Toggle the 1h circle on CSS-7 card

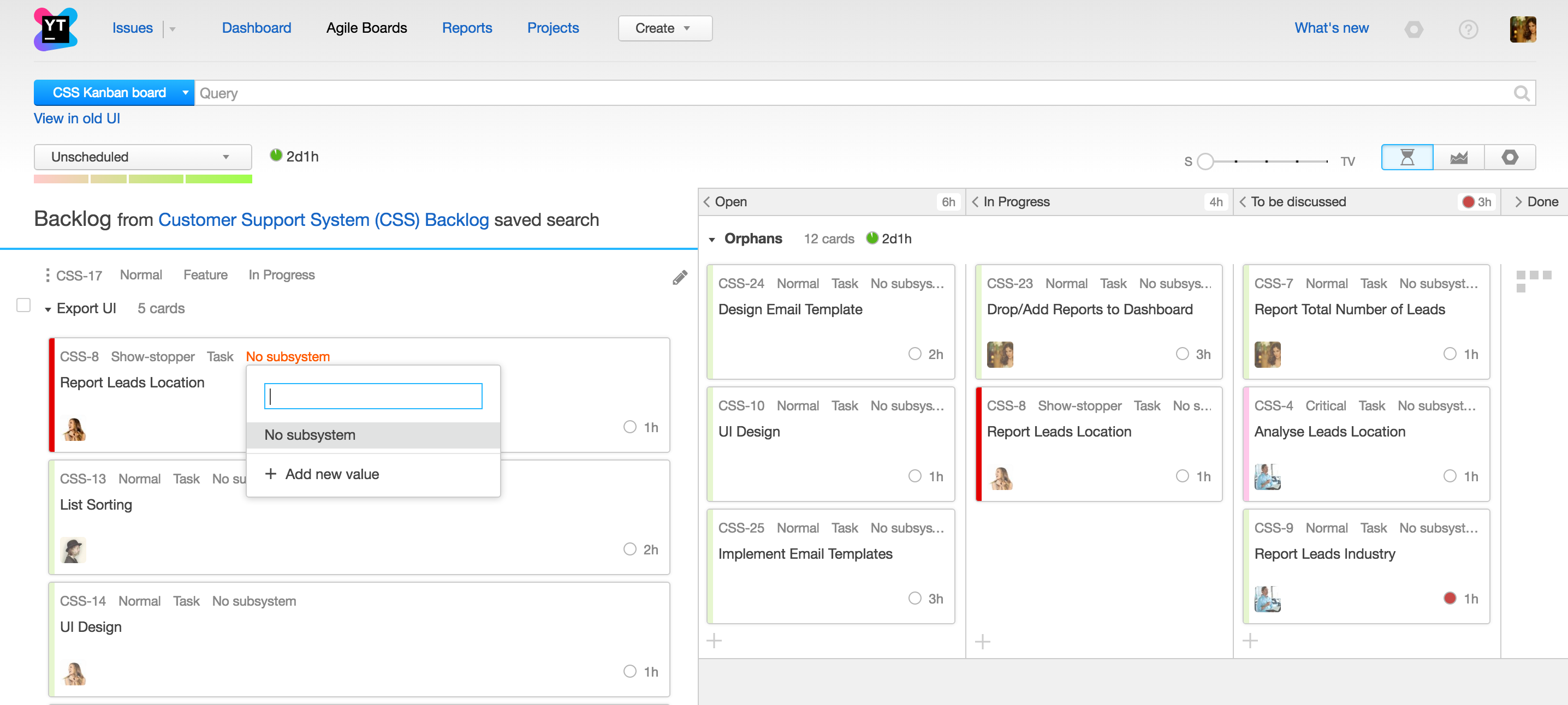coord(1450,354)
